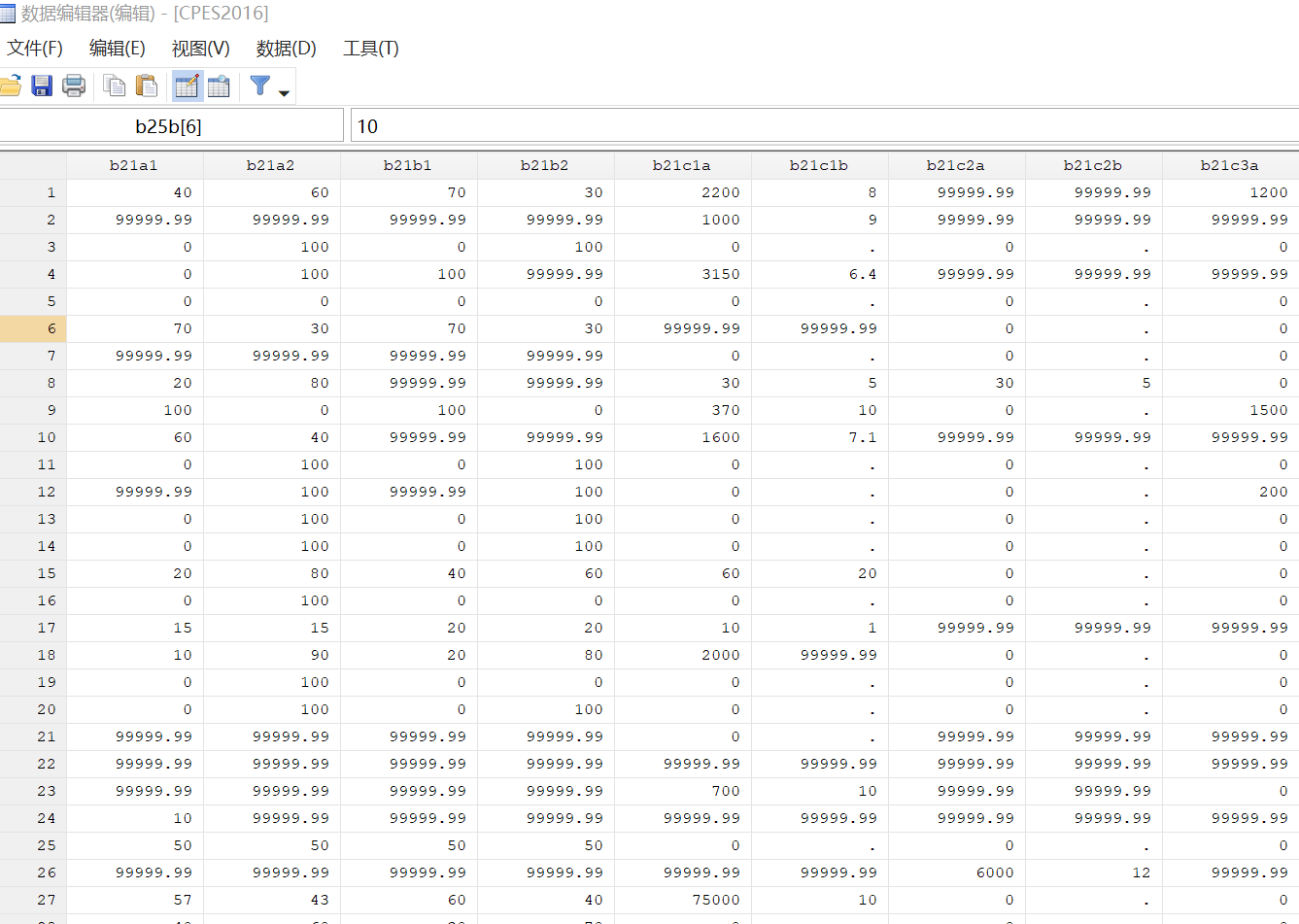Click the Paste clipboard icon
1299x924 pixels.
pos(147,86)
